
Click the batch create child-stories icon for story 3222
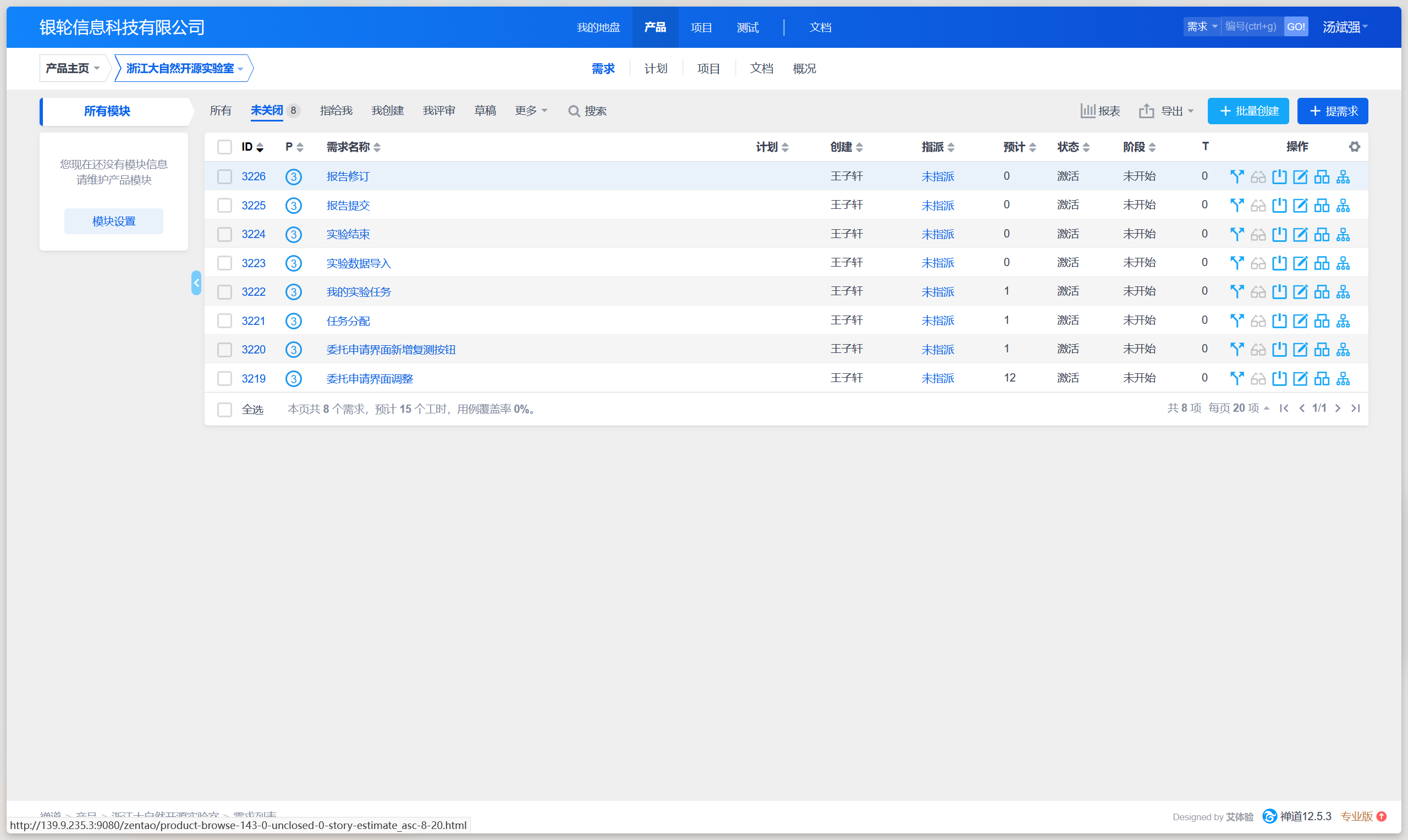click(x=1322, y=292)
